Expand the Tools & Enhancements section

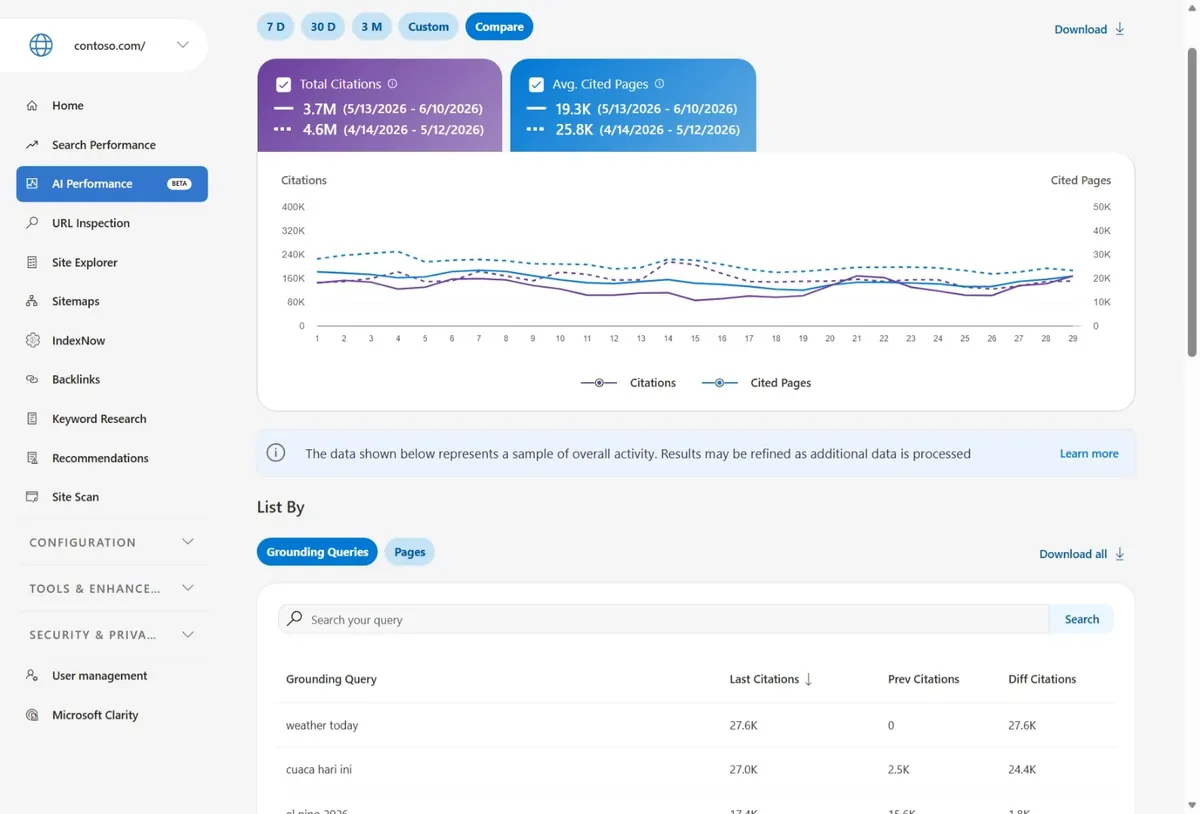pyautogui.click(x=112, y=588)
